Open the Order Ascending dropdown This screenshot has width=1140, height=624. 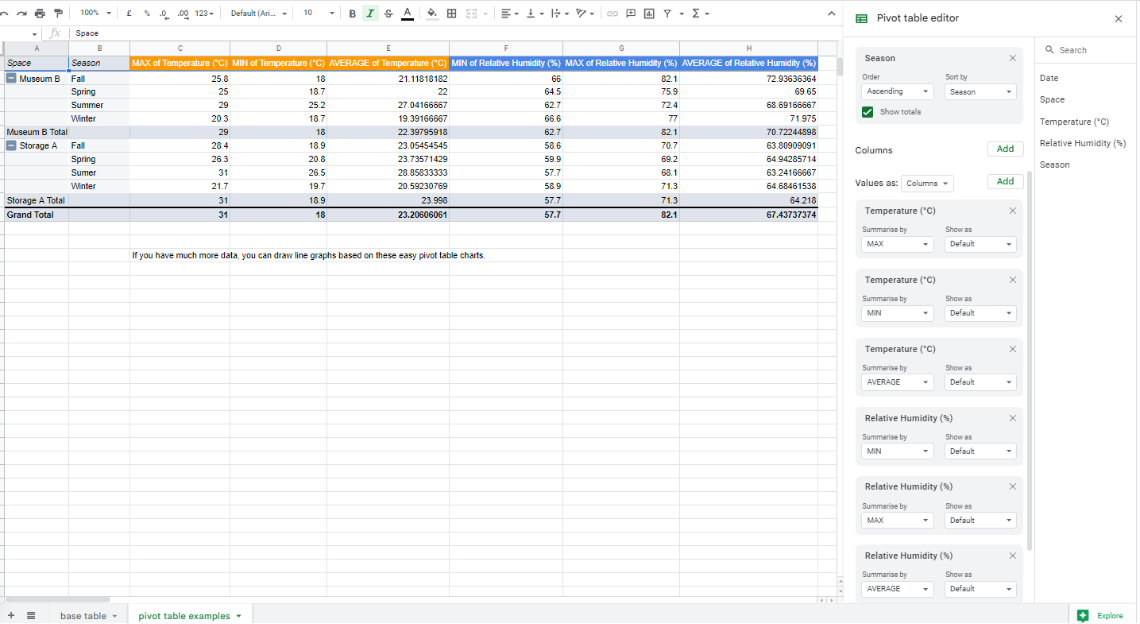pos(896,90)
